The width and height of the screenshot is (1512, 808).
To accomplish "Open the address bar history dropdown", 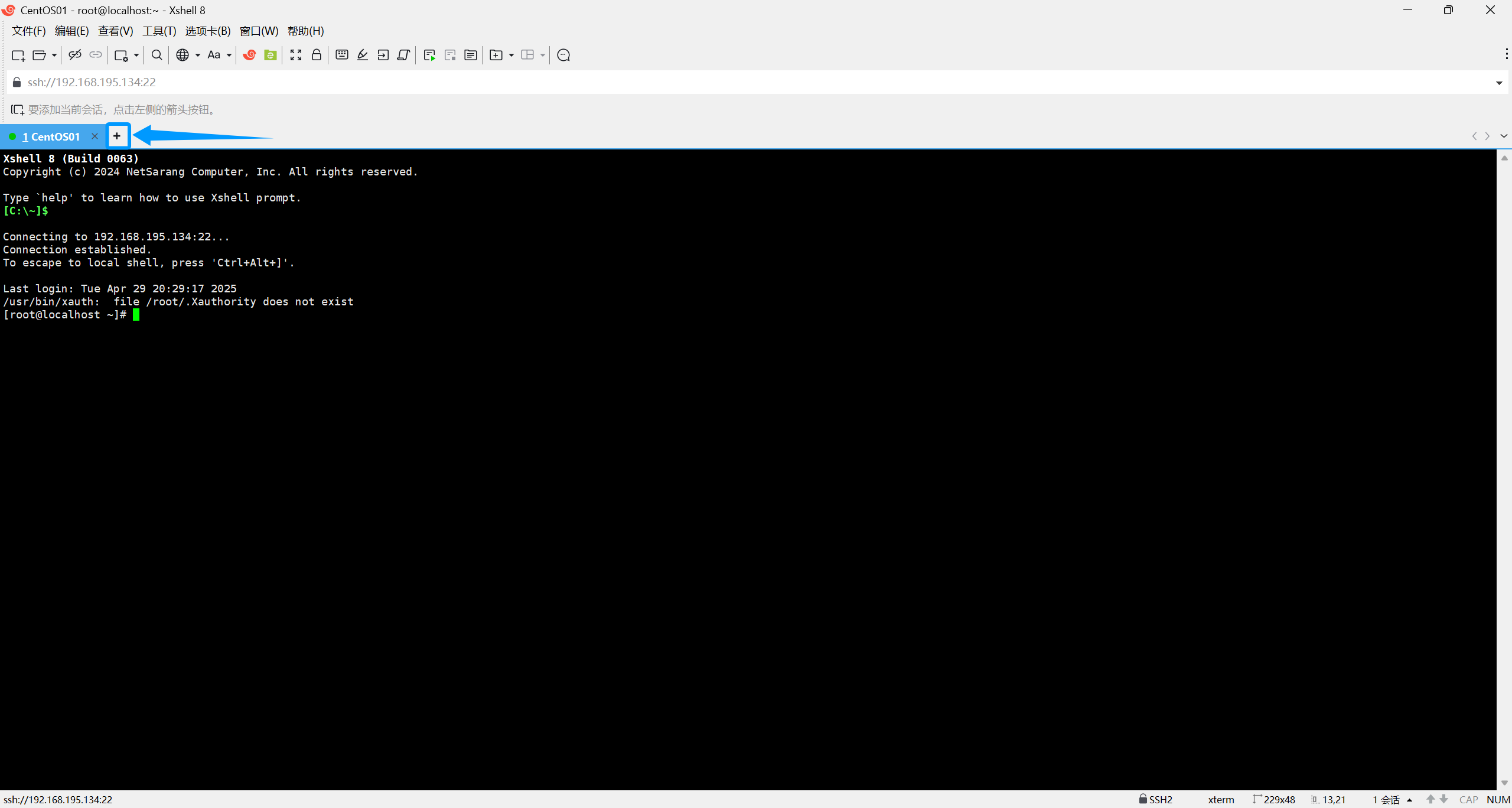I will click(x=1499, y=83).
